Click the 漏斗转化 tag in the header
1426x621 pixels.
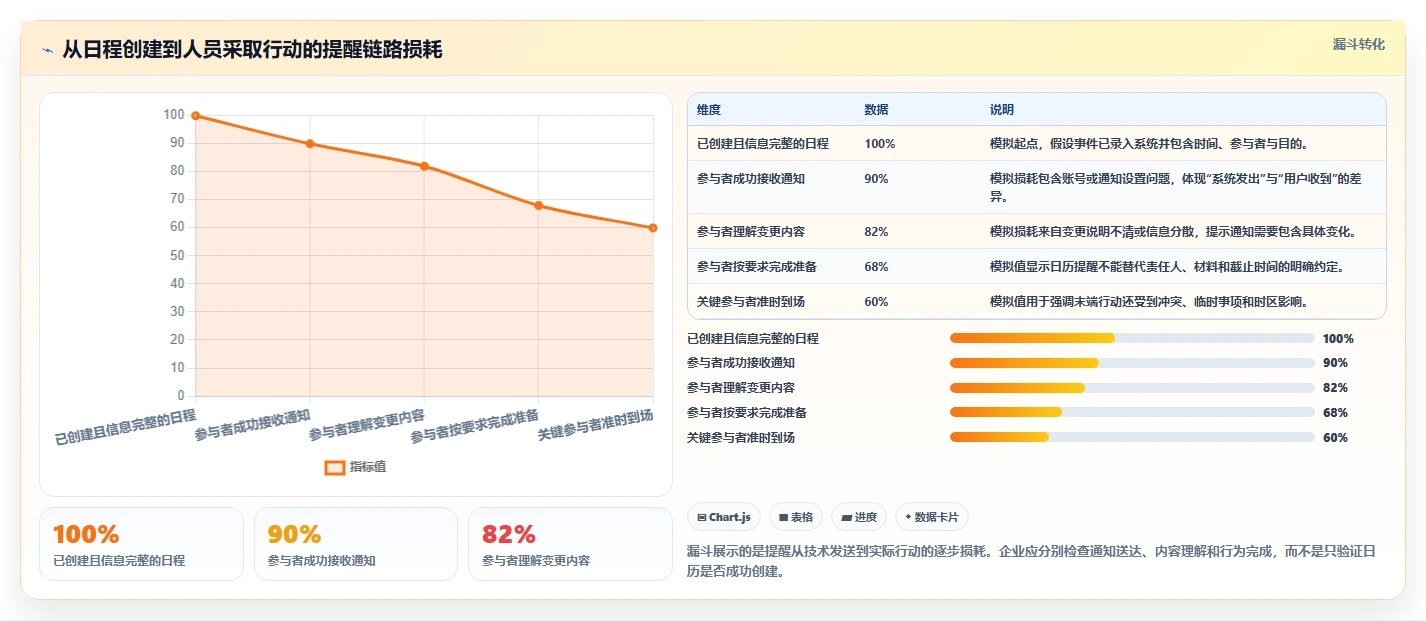point(1358,45)
